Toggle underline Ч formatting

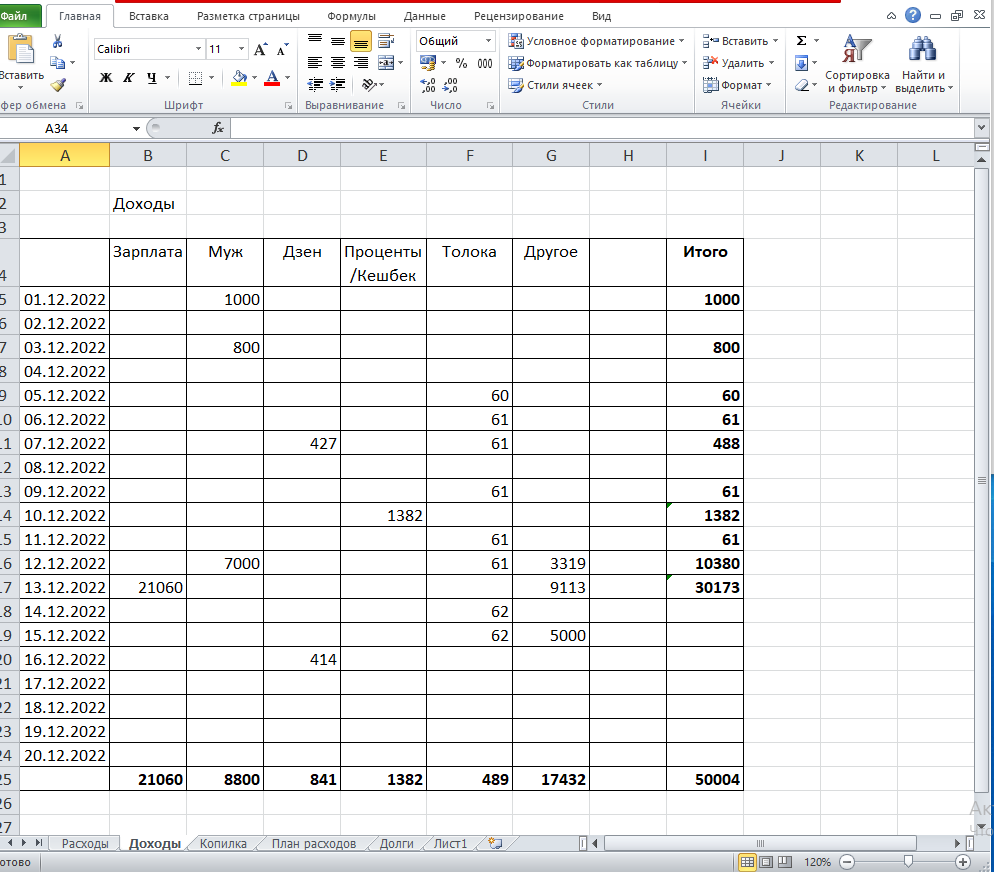point(152,78)
